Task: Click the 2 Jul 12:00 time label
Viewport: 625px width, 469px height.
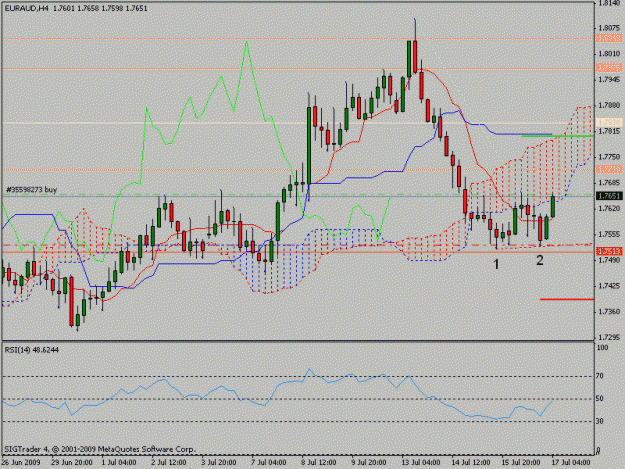Action: [169, 462]
